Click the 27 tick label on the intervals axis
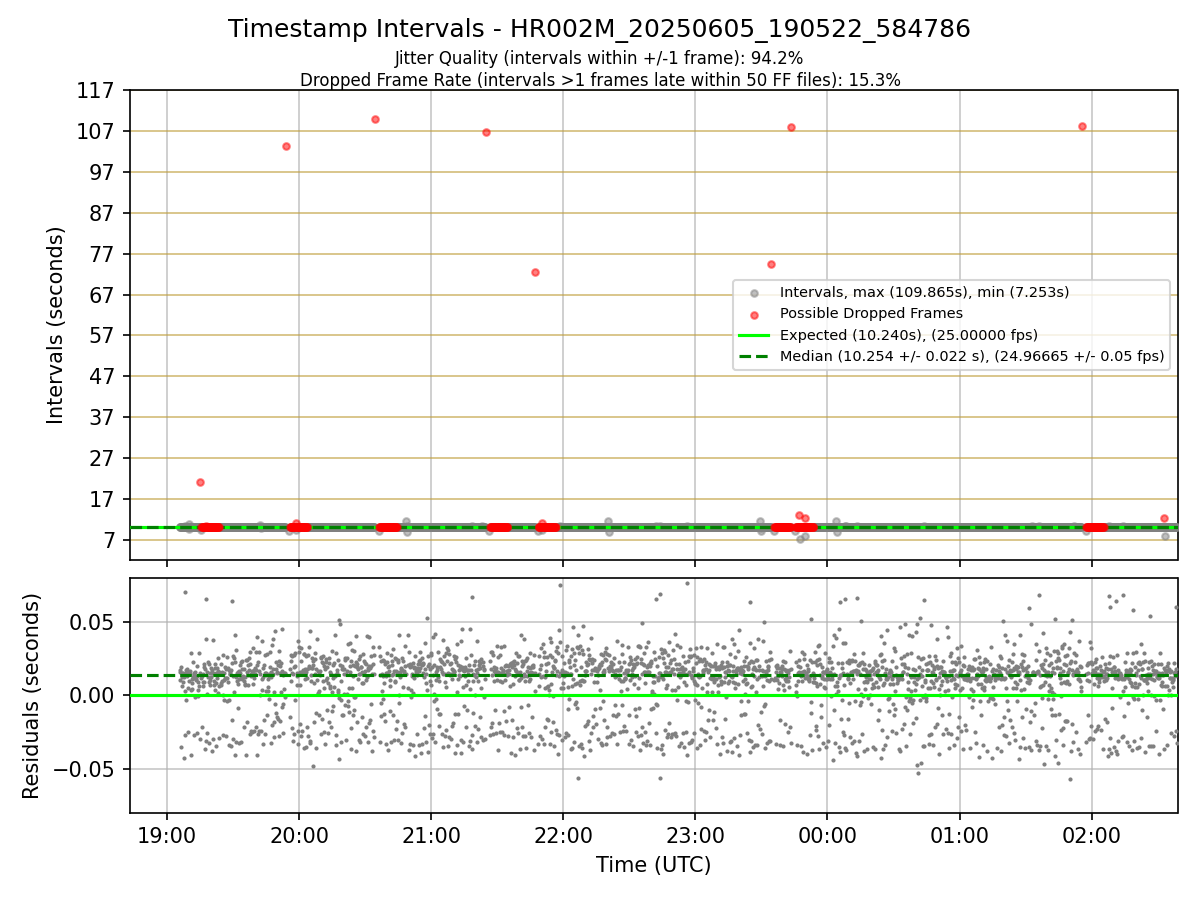Screen dimensions: 1200x900 (x=104, y=459)
